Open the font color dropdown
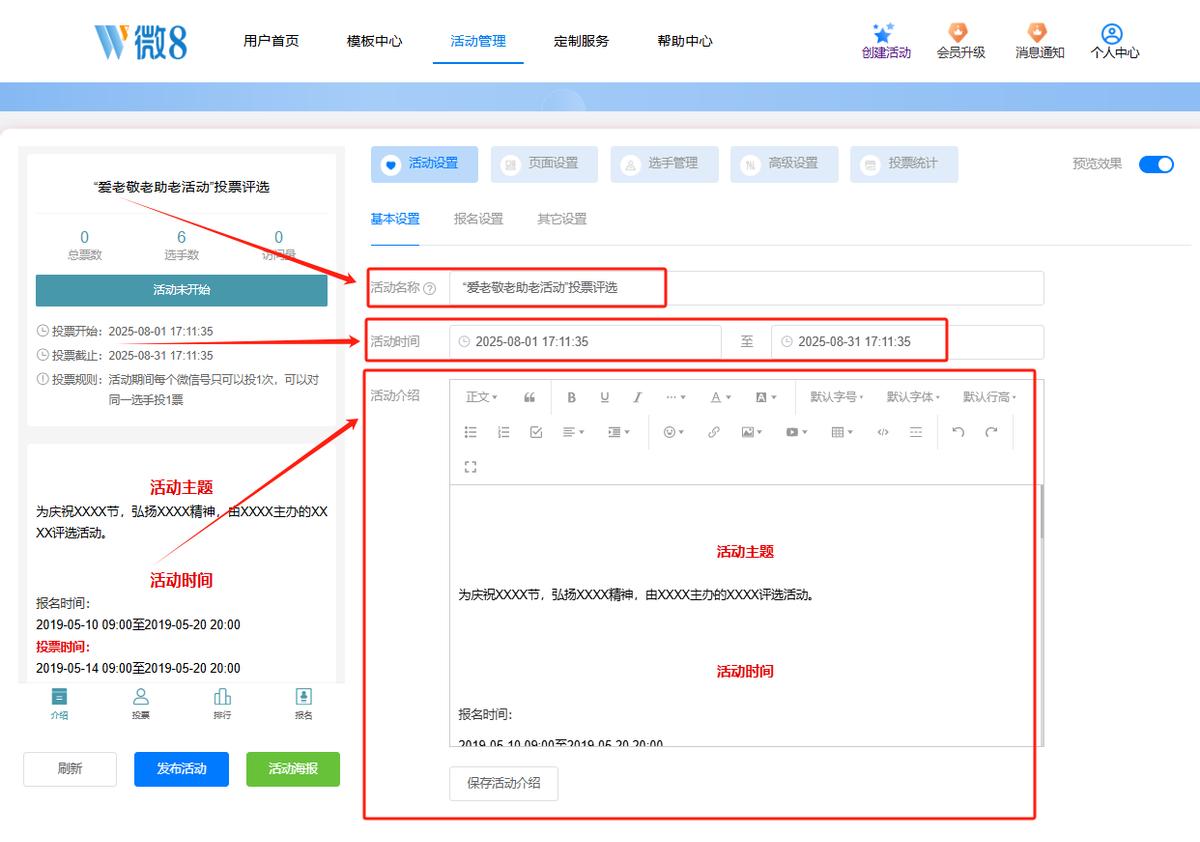The image size is (1200, 842). [721, 397]
